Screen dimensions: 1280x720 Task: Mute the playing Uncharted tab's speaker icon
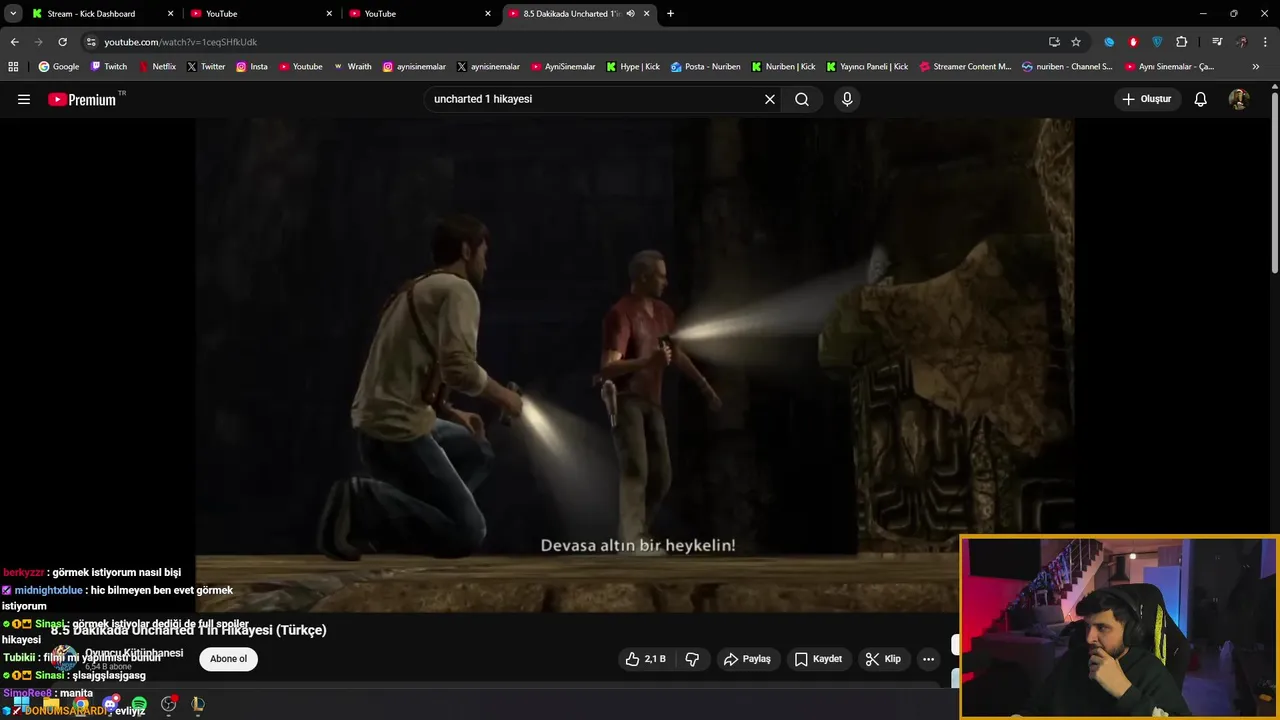tap(630, 14)
